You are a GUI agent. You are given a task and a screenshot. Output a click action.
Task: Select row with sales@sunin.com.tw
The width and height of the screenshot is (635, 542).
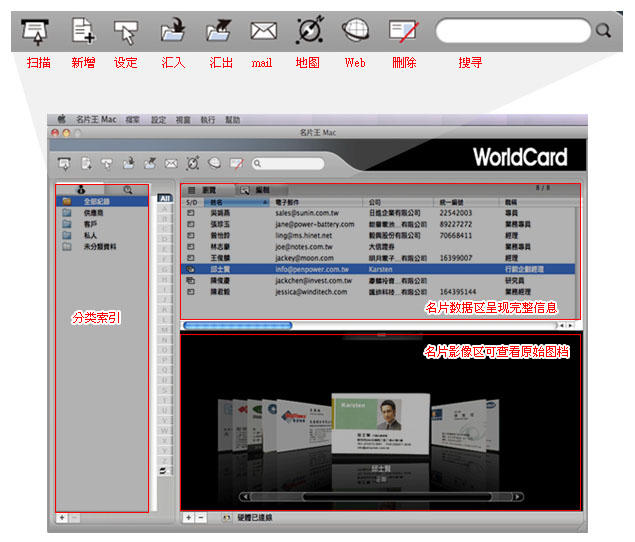point(378,213)
